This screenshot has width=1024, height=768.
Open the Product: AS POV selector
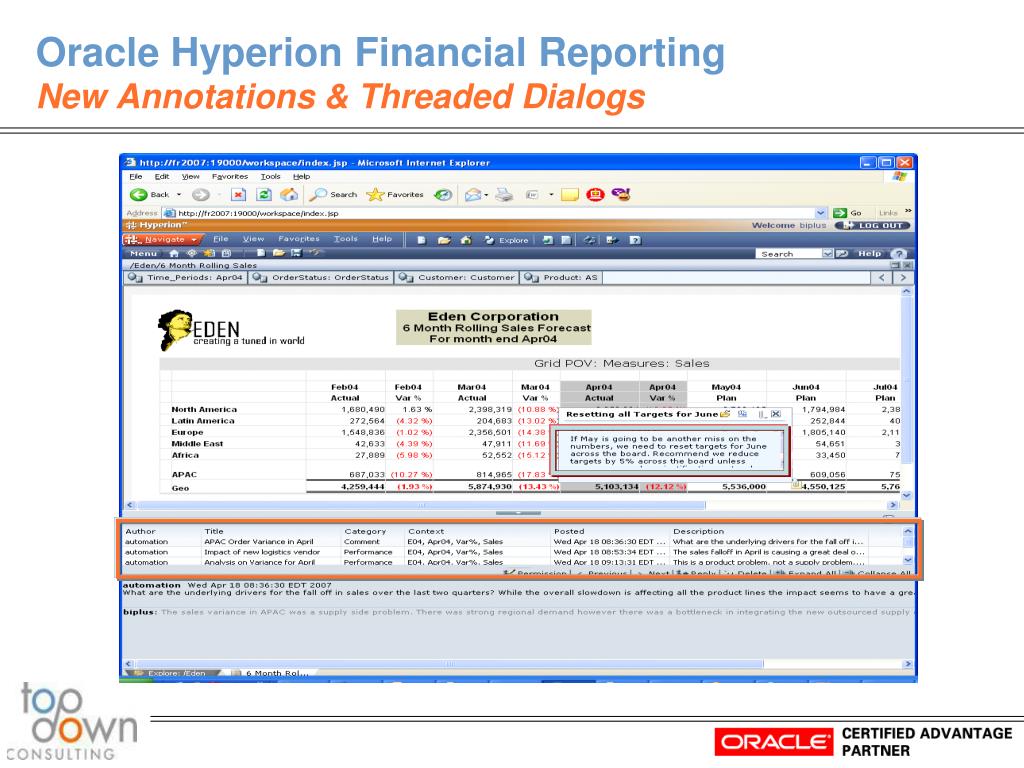(561, 278)
